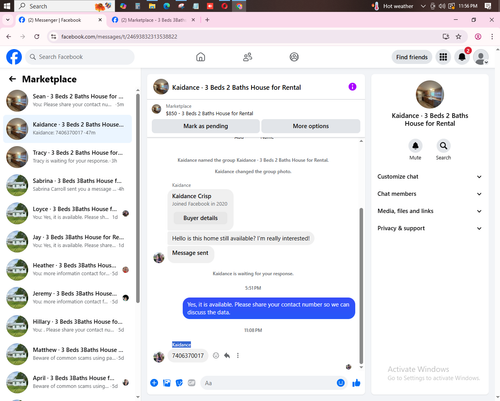Attach a photo file in composer
The width and height of the screenshot is (500, 401).
(x=167, y=383)
